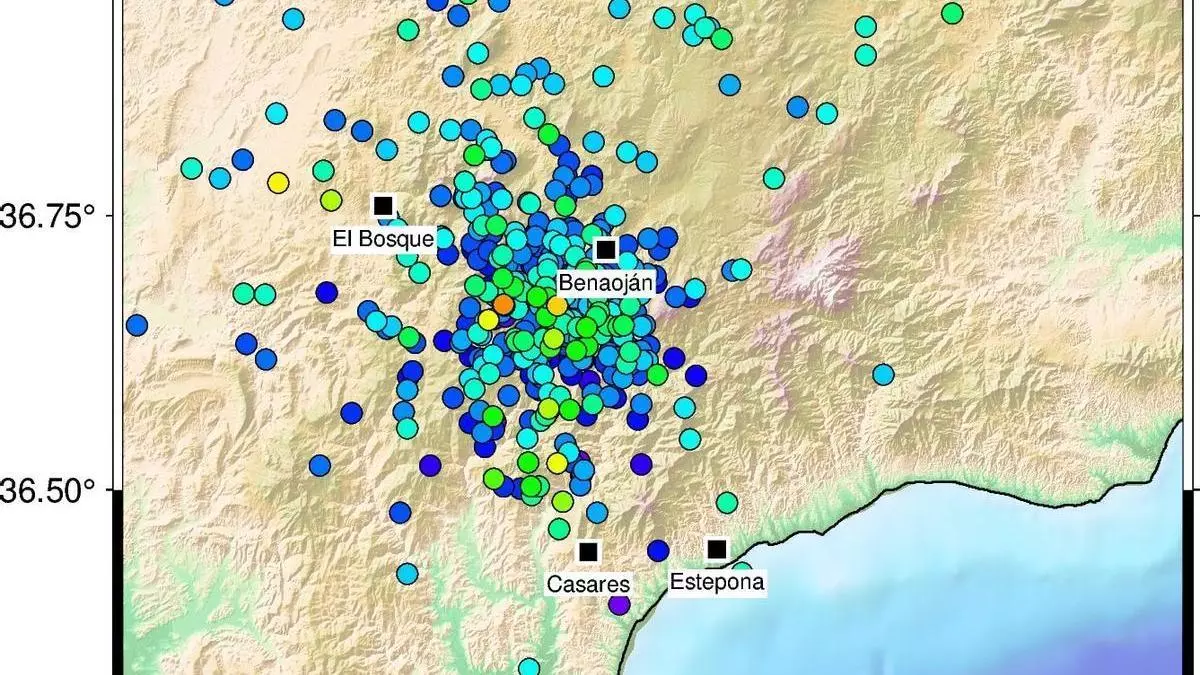
Task: Click the El Bosque black square marker
Action: pyautogui.click(x=383, y=206)
